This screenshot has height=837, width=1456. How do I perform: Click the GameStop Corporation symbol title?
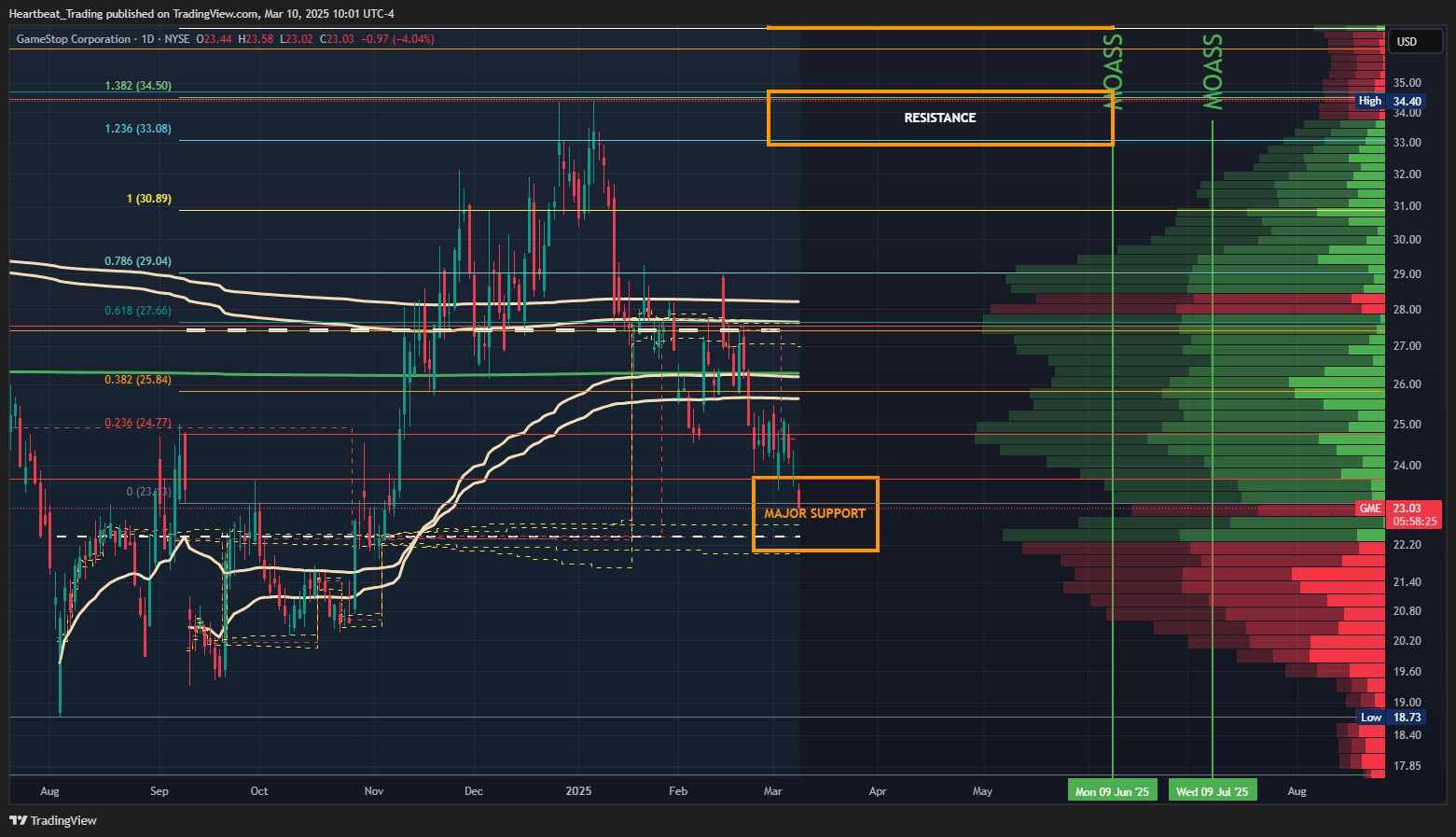click(x=74, y=39)
